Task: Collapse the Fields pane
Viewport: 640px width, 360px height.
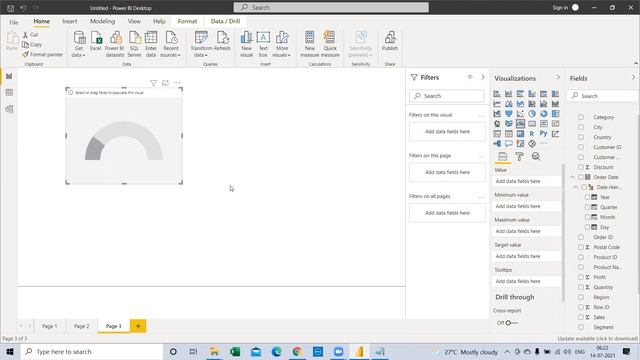Action: 633,78
